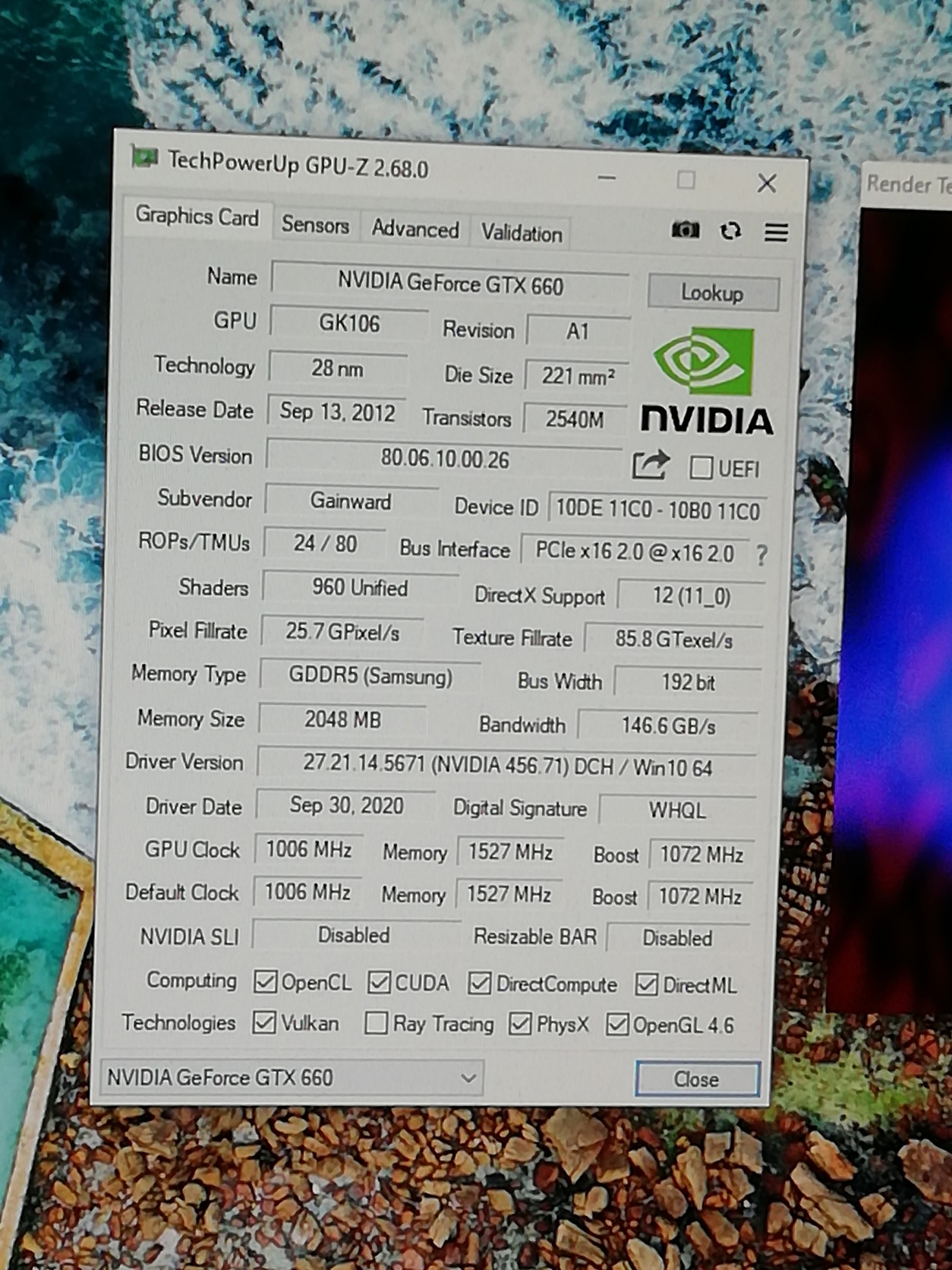Toggle the CUDA checkbox

click(x=379, y=982)
